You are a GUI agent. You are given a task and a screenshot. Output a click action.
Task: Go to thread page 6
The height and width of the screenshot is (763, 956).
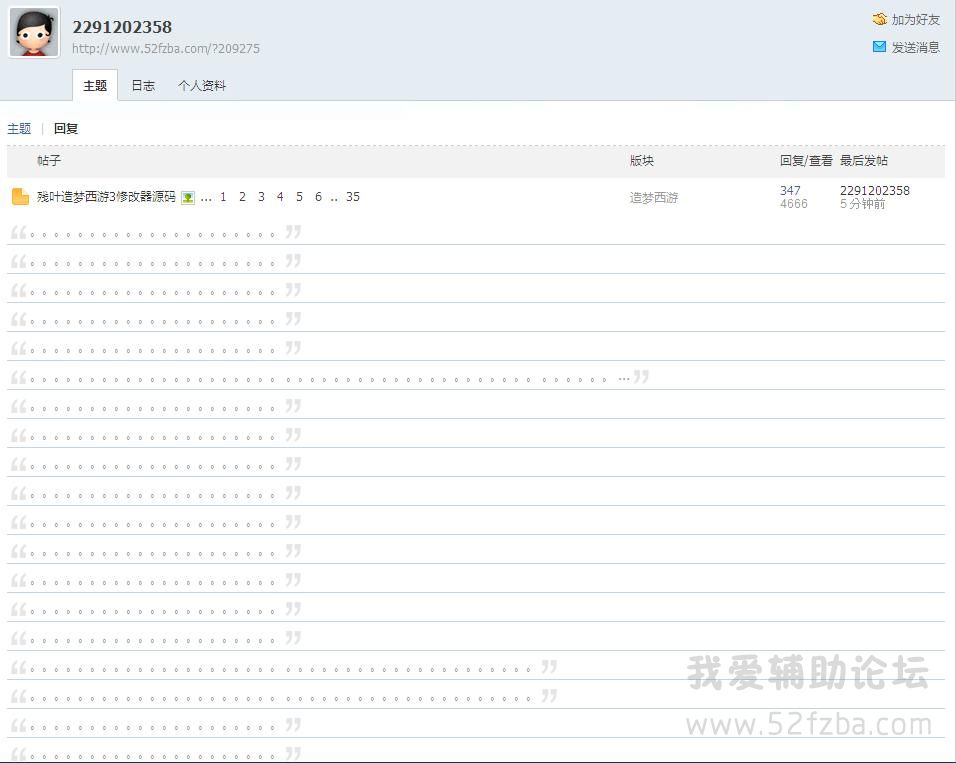click(x=318, y=196)
